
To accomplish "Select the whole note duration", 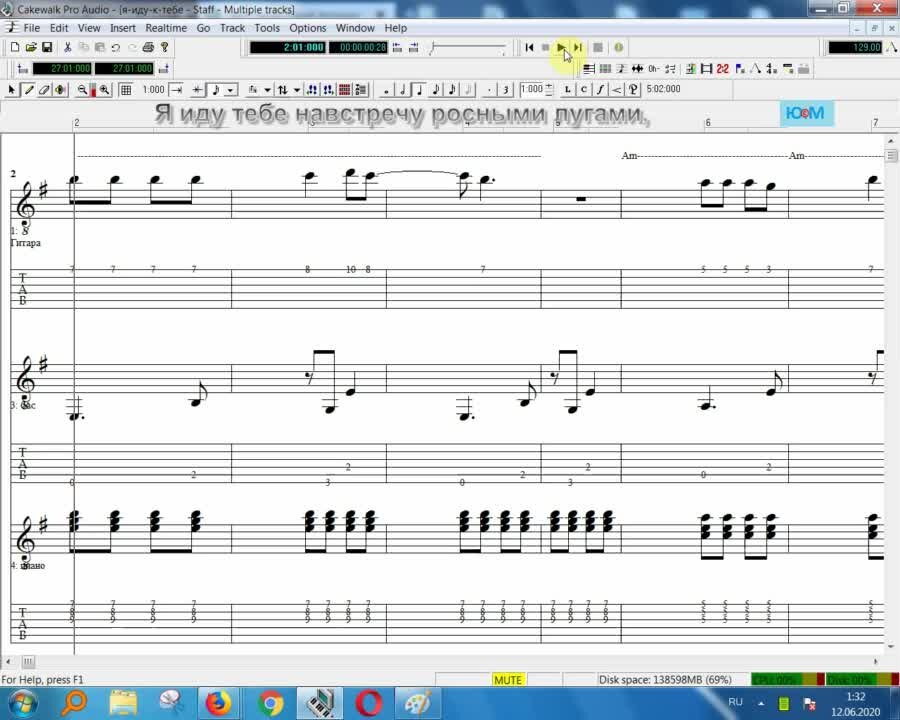I will pyautogui.click(x=386, y=90).
